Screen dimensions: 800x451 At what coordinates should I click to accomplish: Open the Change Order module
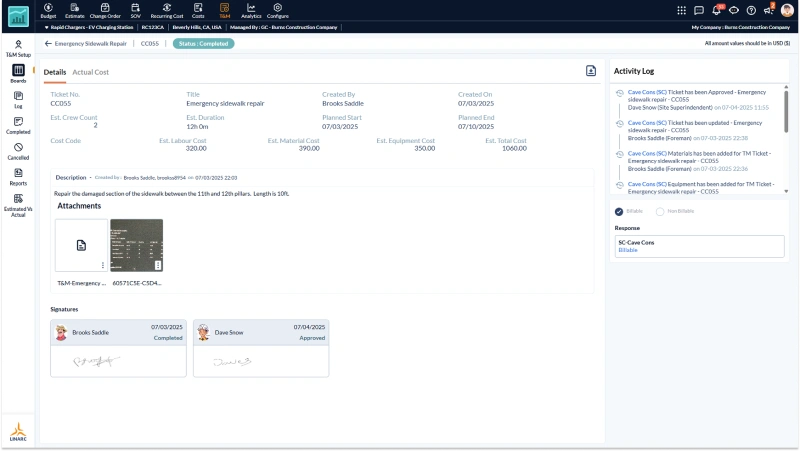pos(105,11)
